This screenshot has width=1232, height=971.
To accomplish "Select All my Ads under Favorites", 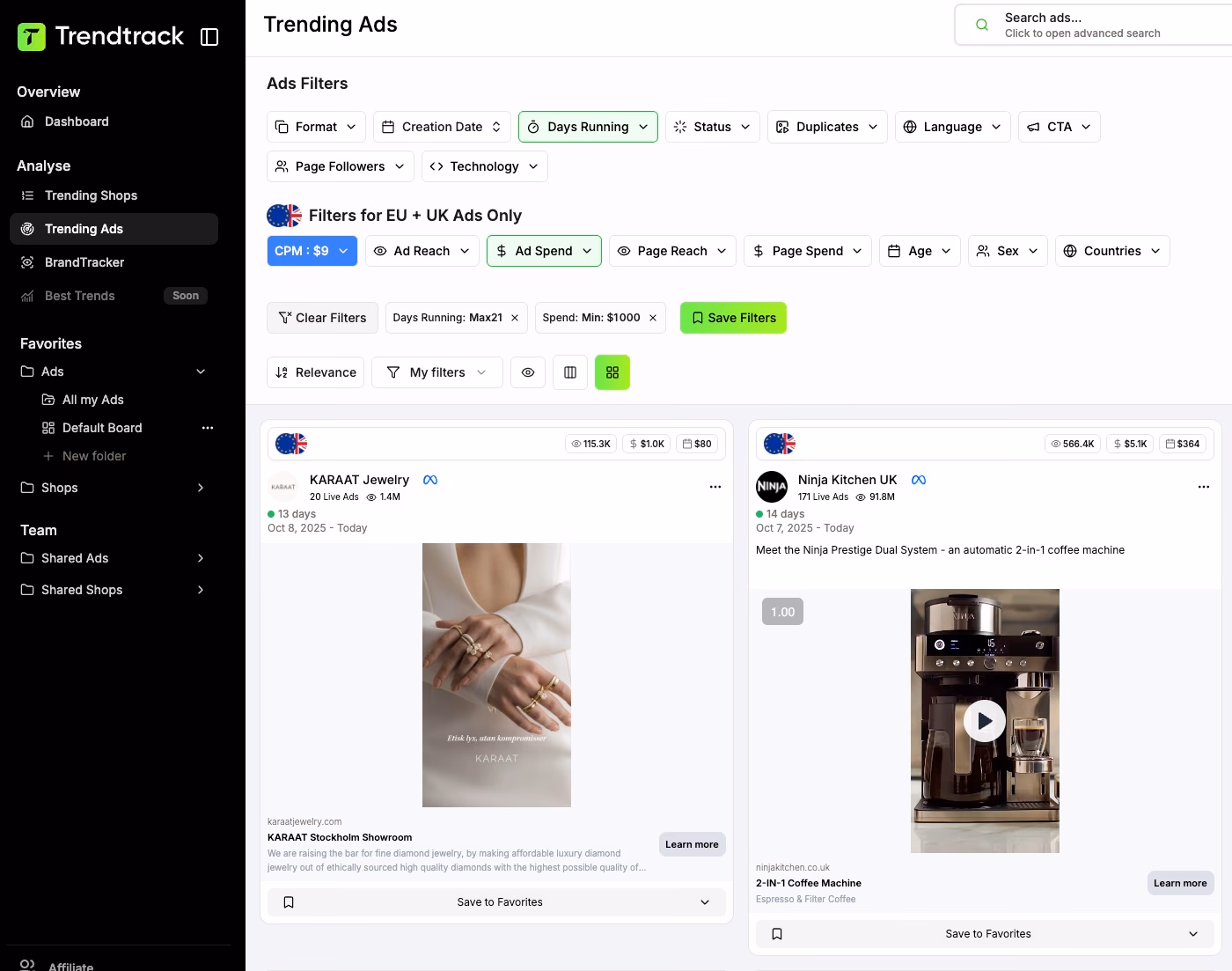I will coord(94,400).
